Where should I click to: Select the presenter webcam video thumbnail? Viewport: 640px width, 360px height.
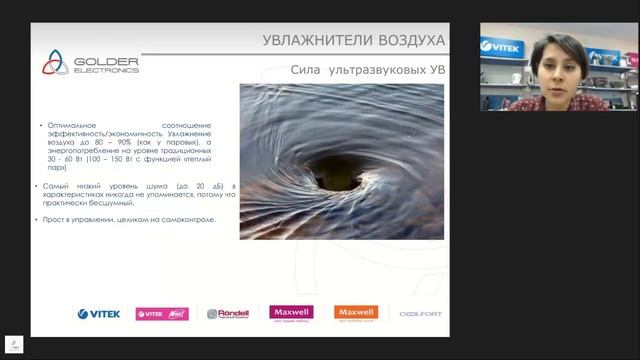coord(559,67)
